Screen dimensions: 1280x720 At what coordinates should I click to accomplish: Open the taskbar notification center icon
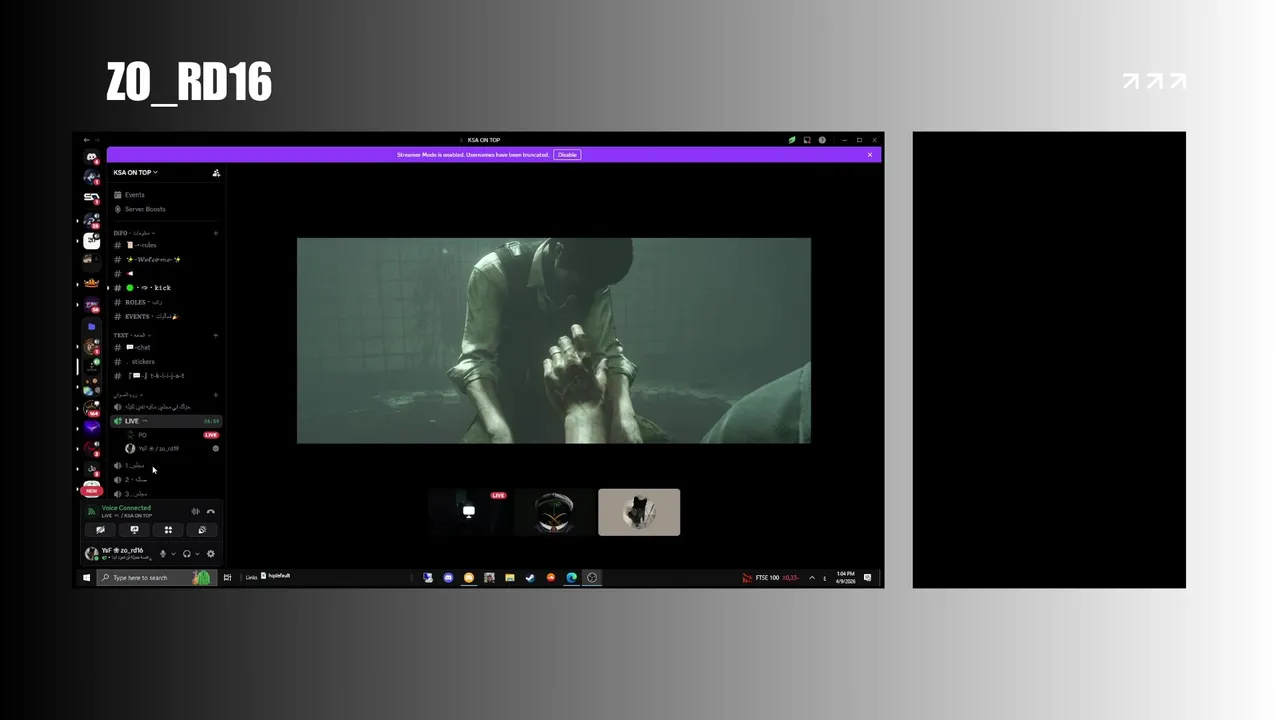(867, 577)
